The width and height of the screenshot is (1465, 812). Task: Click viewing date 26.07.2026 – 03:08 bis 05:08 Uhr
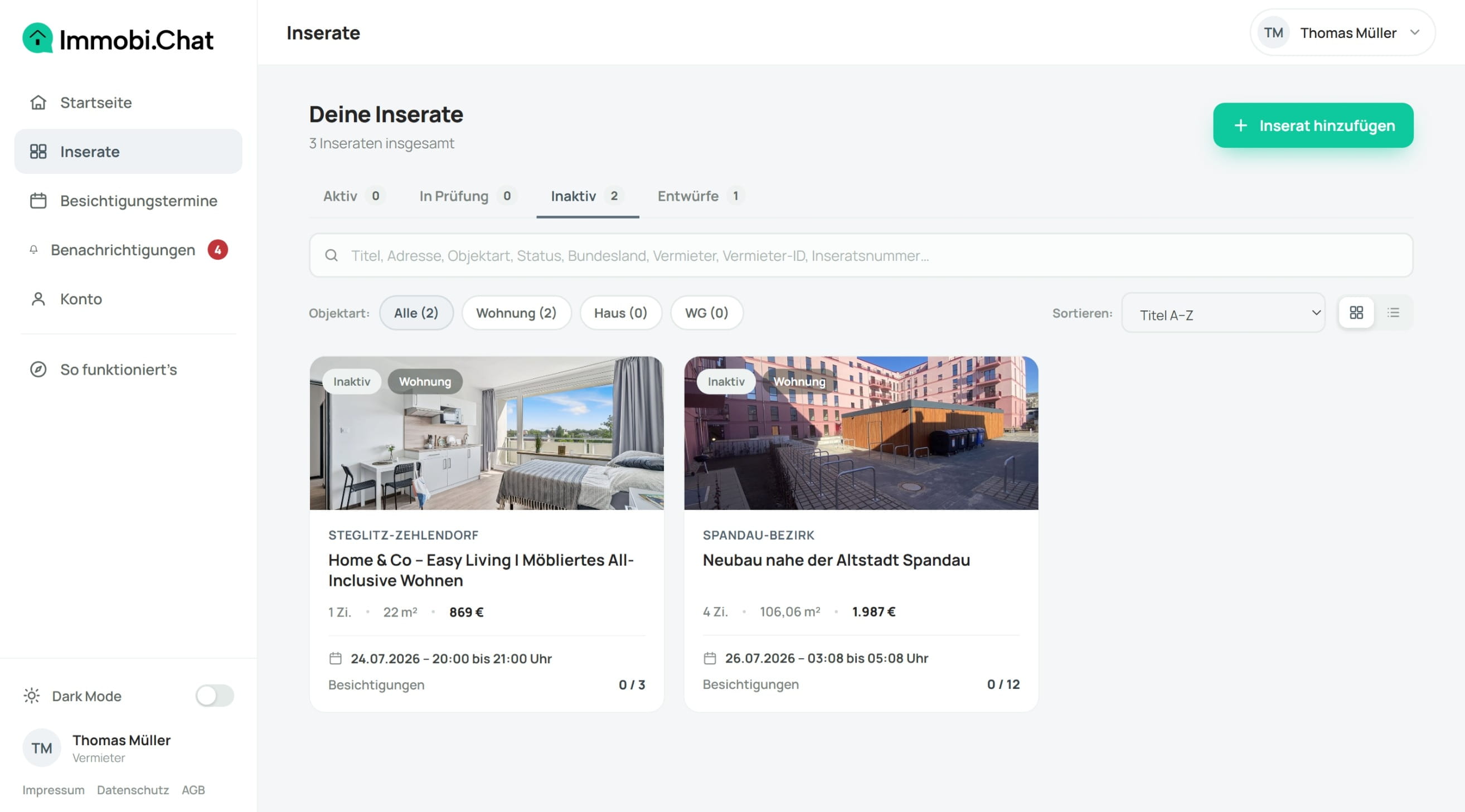click(x=826, y=658)
